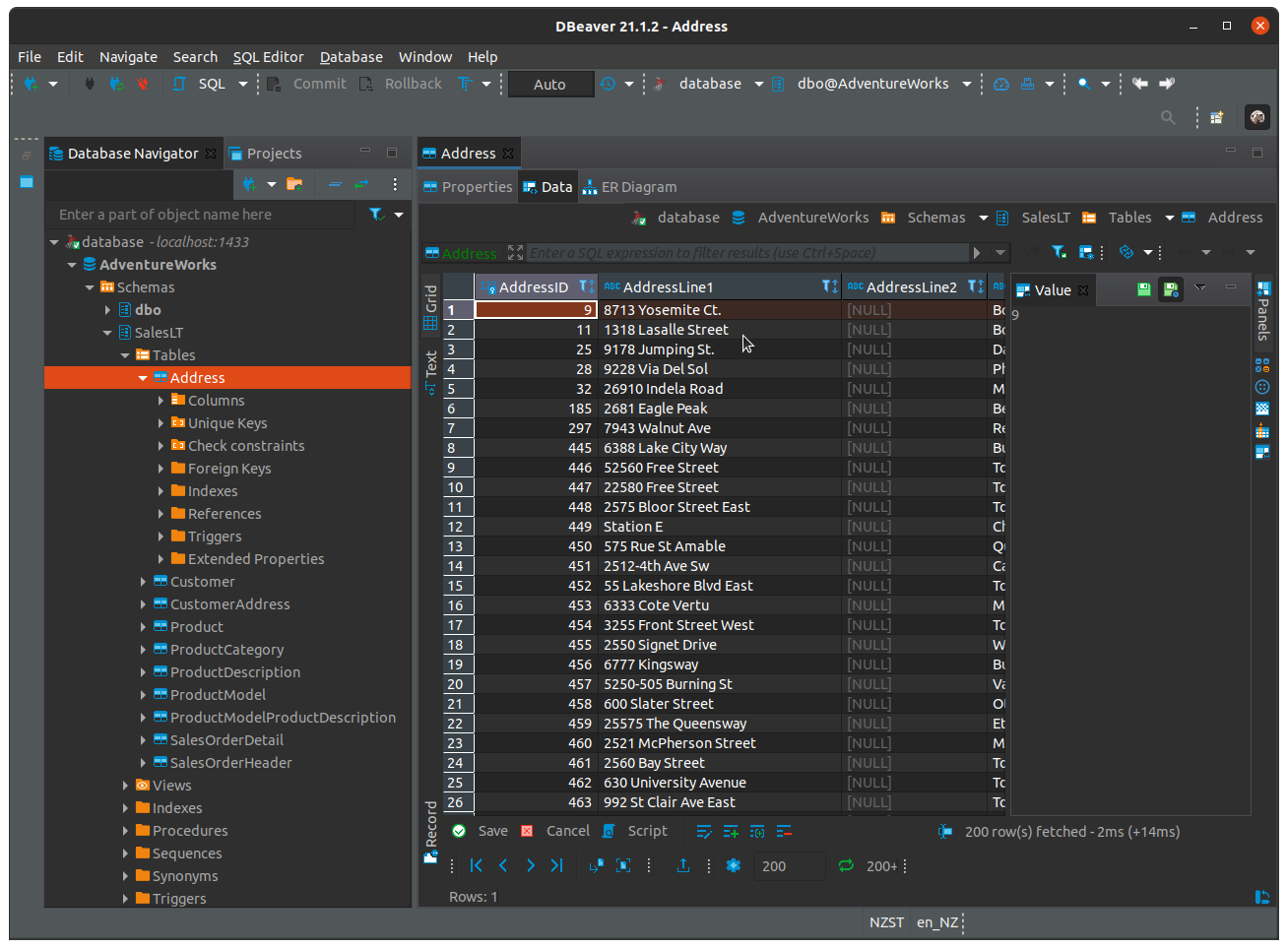Viewport: 1288px width, 949px height.
Task: Go to the last row icon
Action: click(x=556, y=865)
